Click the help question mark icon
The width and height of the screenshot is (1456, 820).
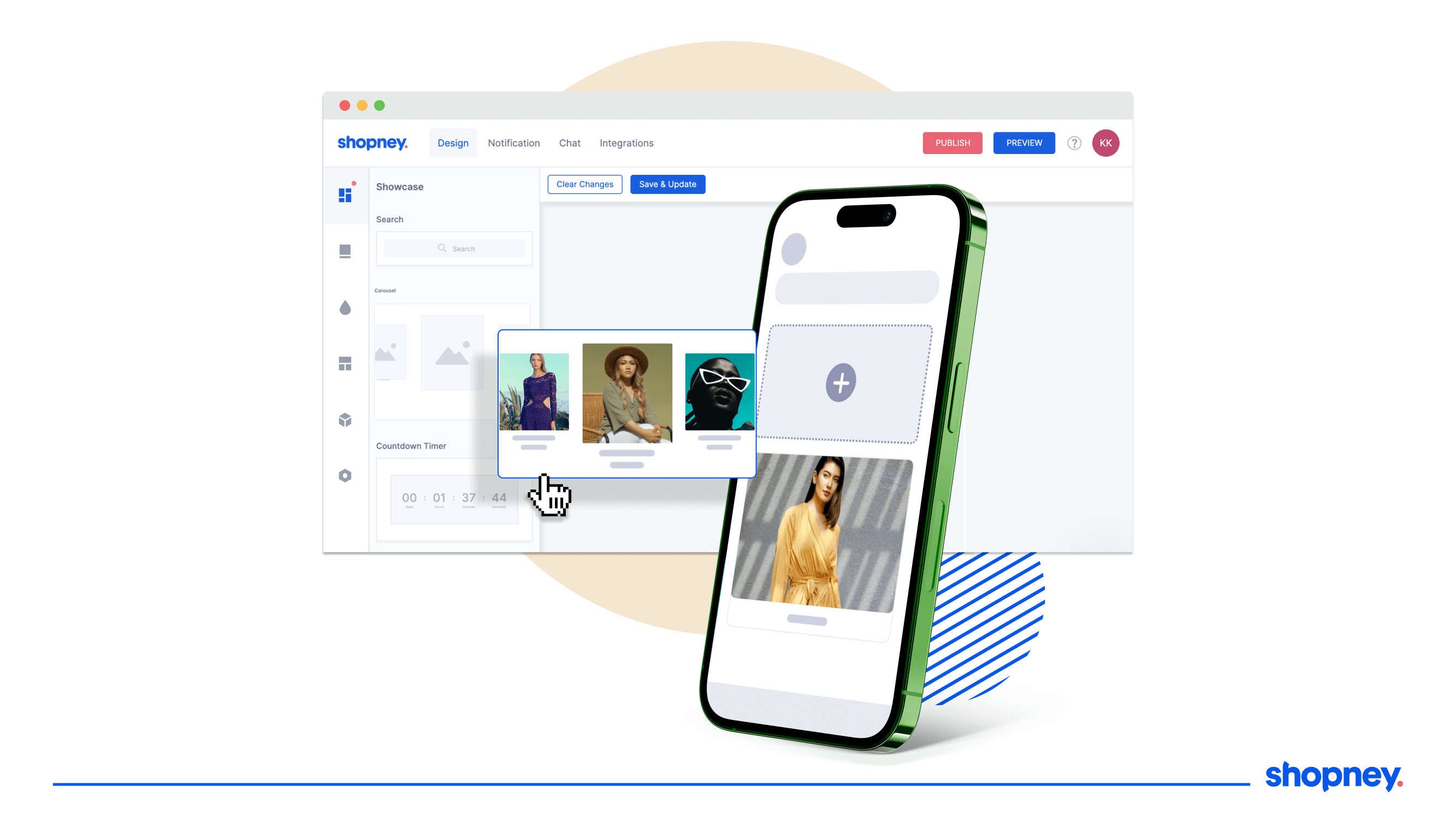(1074, 142)
